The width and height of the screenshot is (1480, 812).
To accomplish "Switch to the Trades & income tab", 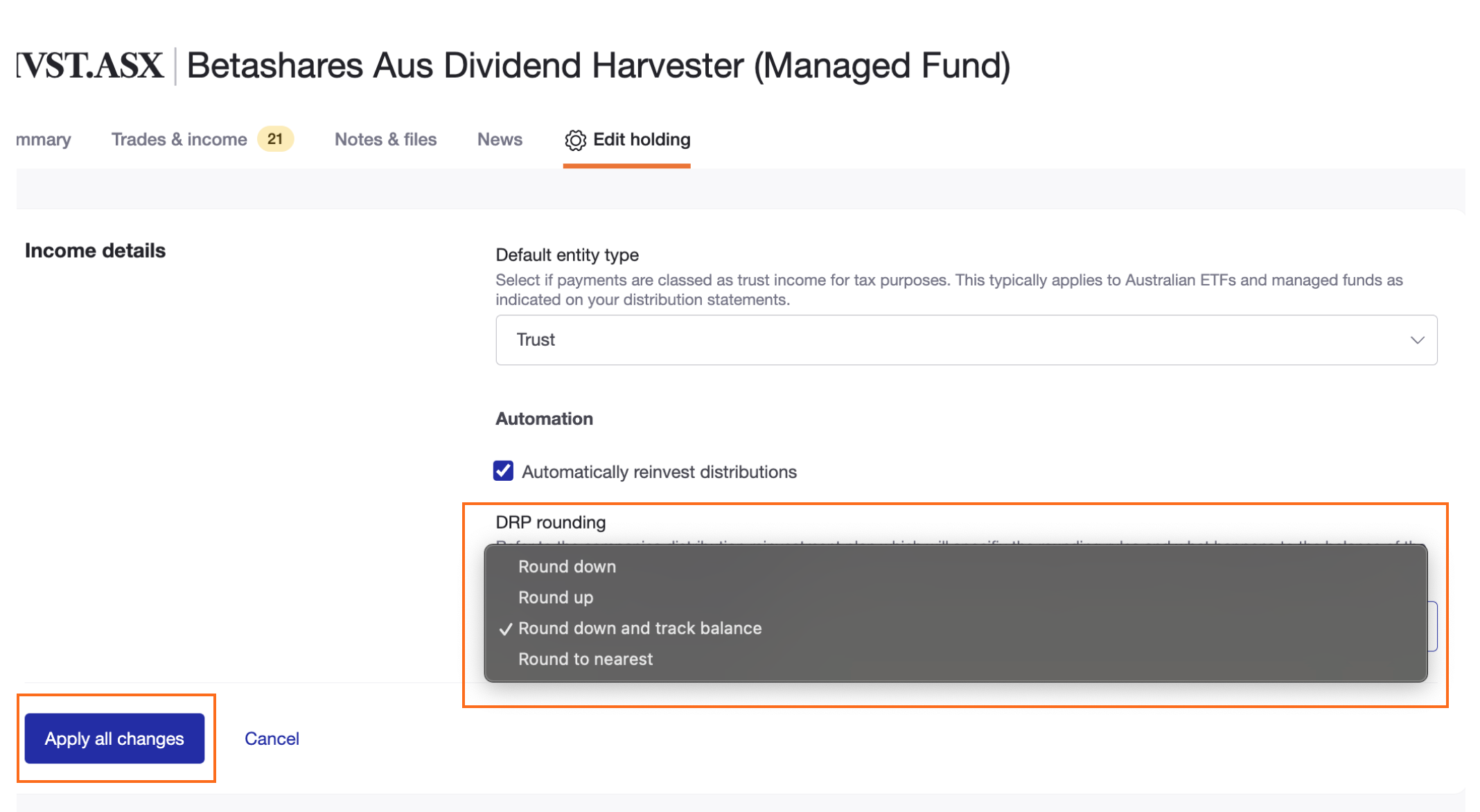I will click(x=179, y=140).
